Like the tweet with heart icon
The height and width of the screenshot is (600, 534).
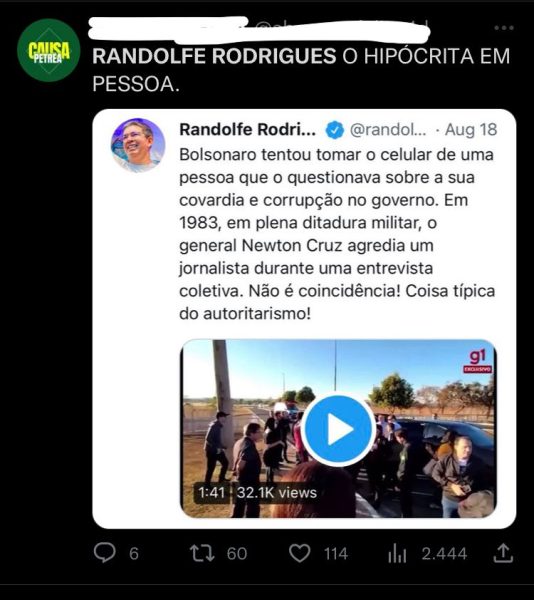coord(300,553)
